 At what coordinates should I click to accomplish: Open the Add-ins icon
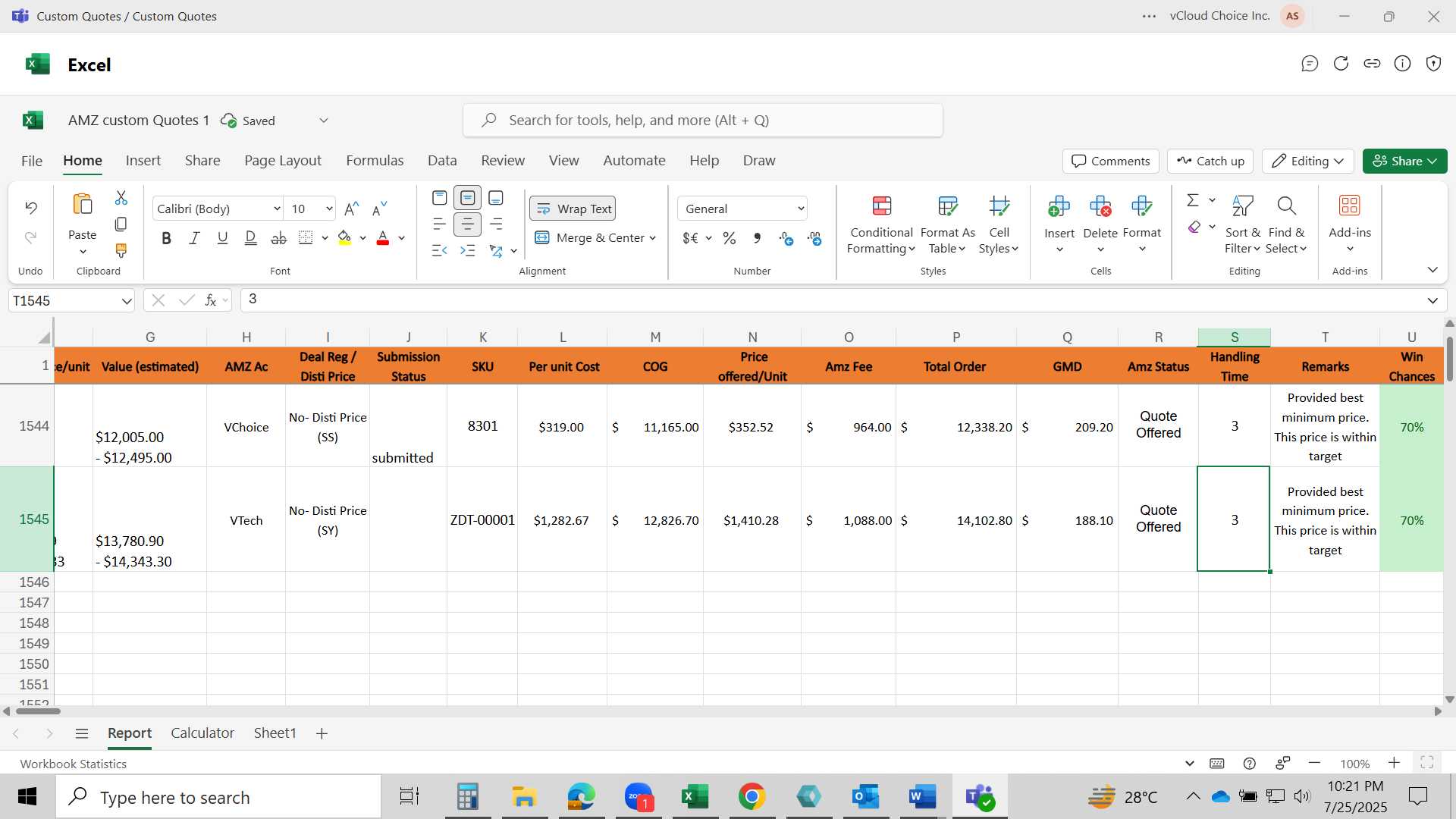(x=1350, y=206)
